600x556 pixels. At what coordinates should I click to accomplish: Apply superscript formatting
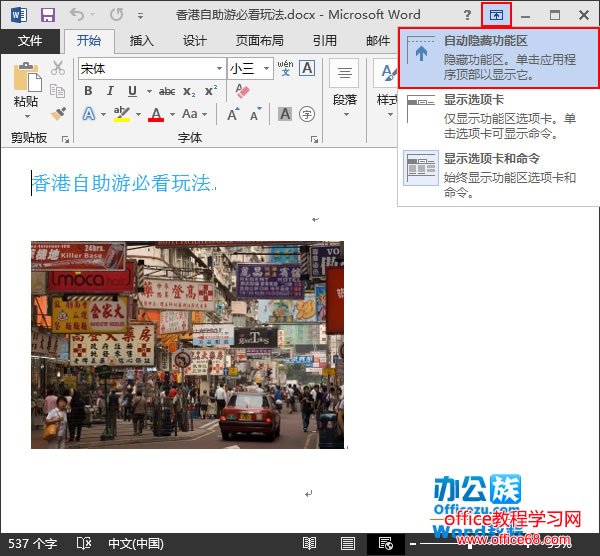(211, 91)
